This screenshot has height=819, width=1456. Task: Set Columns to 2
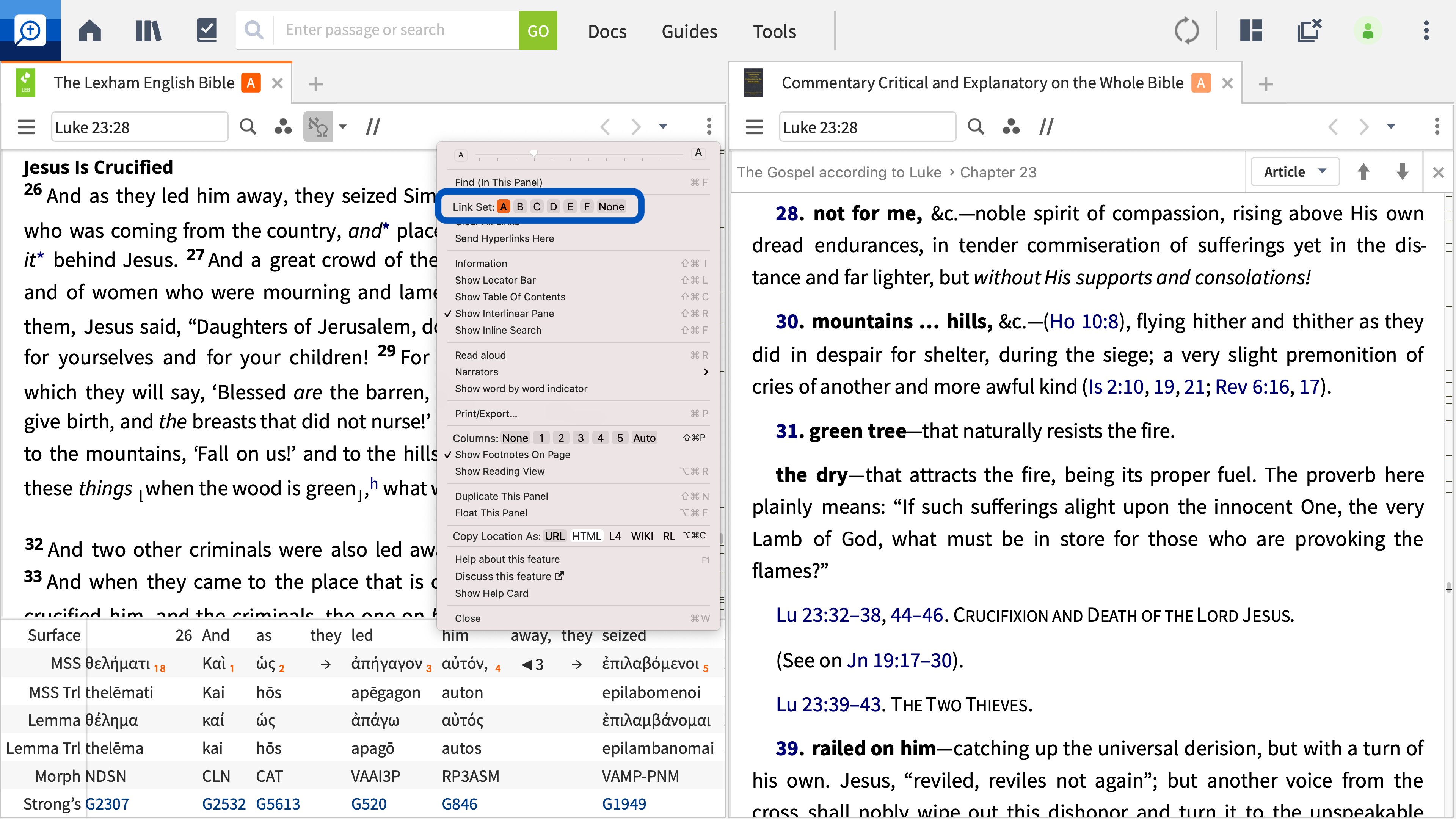(561, 438)
